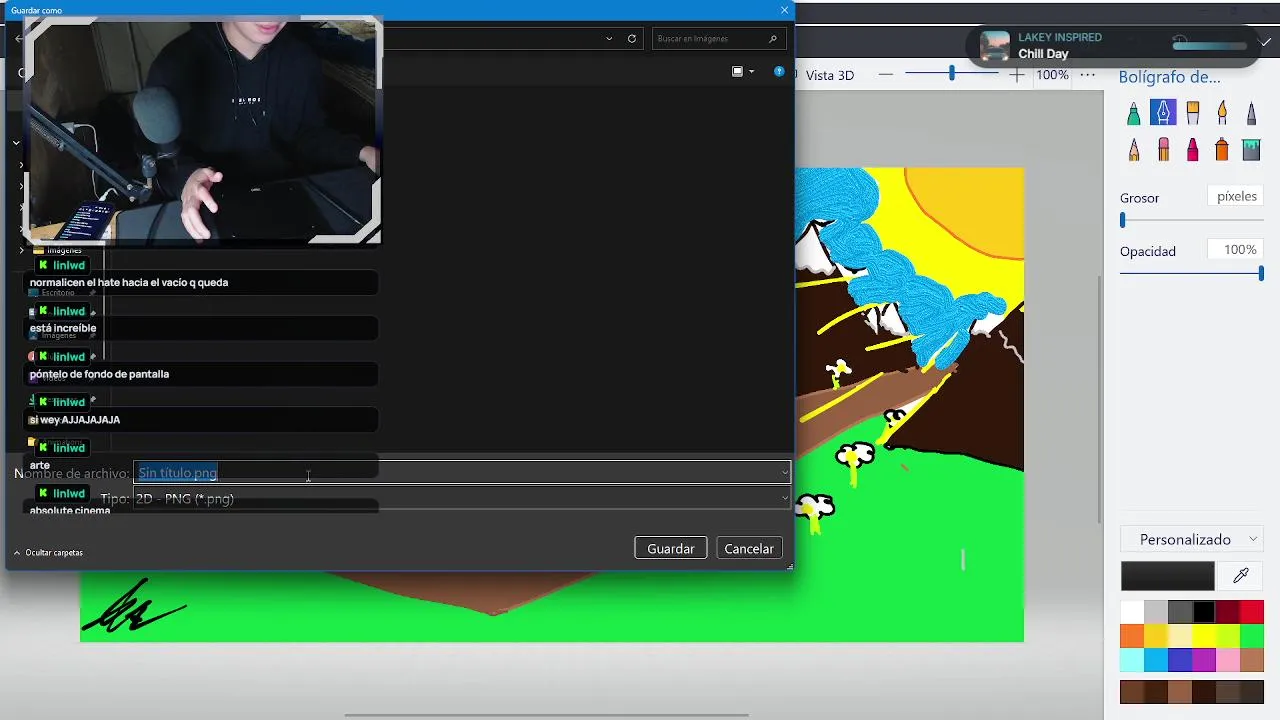This screenshot has height=720, width=1280.
Task: Select the green marker brush in Paint 3D
Action: point(1133,113)
